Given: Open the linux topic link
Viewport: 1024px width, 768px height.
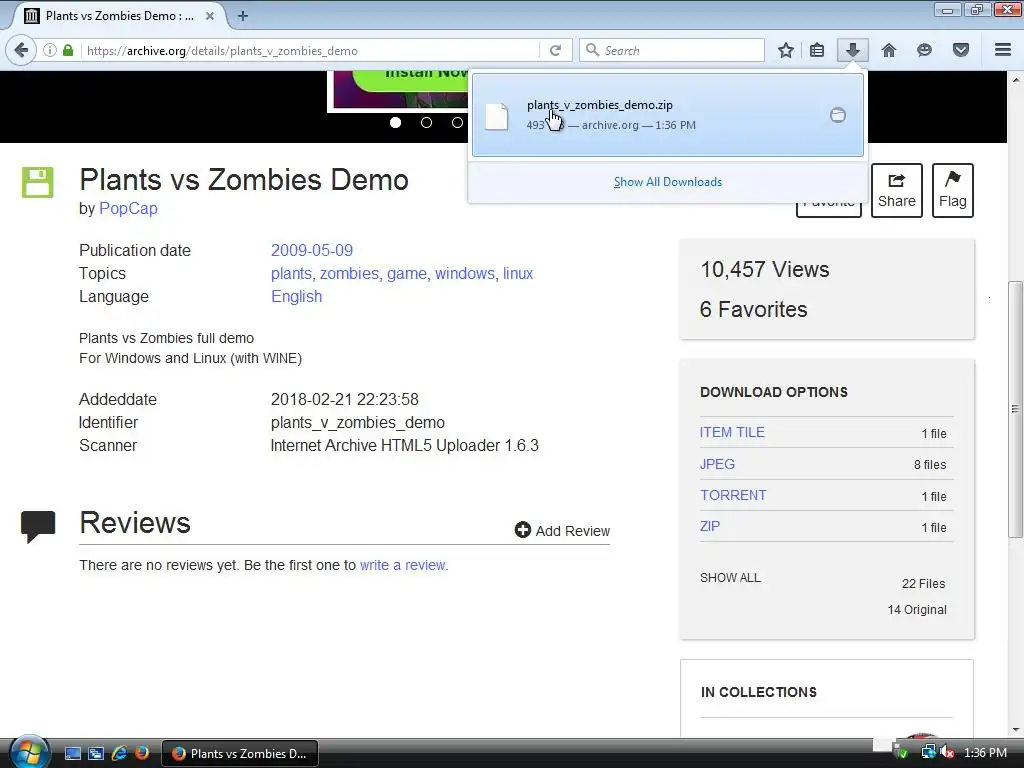Looking at the screenshot, I should (x=518, y=274).
